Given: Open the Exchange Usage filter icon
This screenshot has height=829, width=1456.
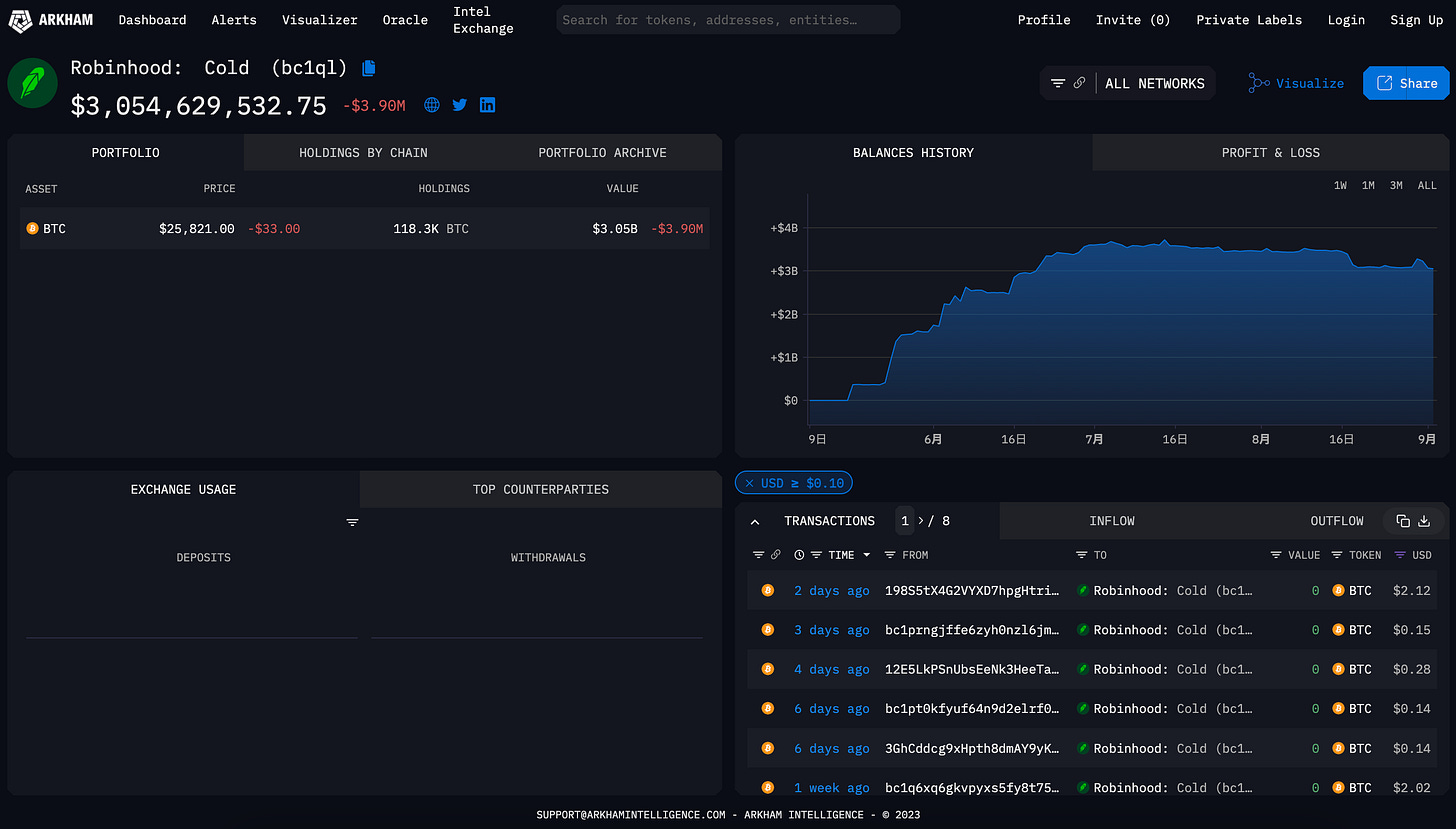Looking at the screenshot, I should point(352,523).
